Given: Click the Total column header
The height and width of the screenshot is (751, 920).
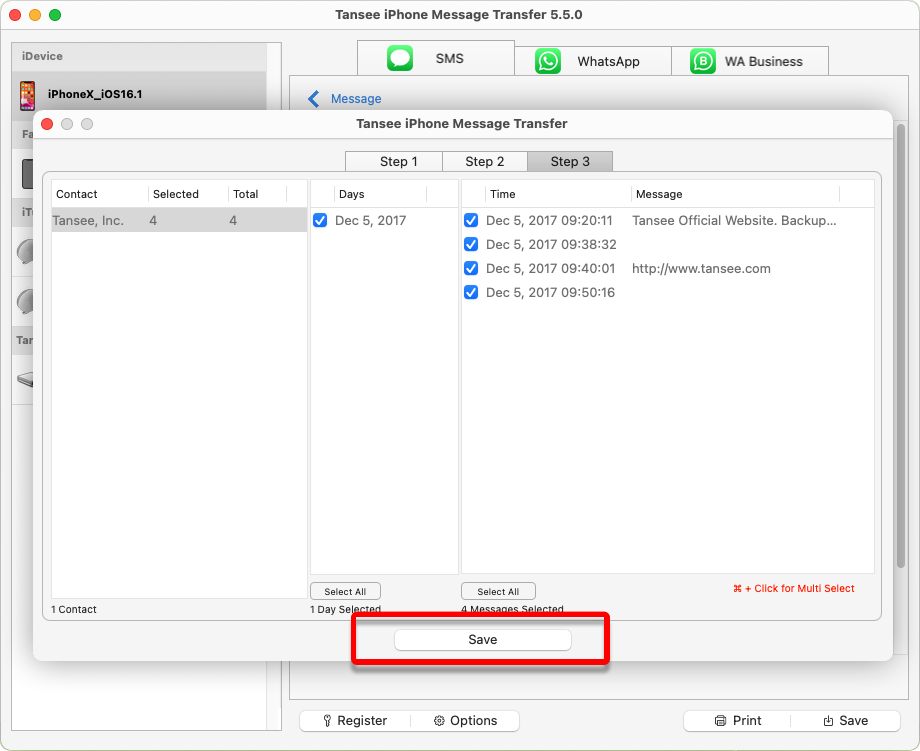Looking at the screenshot, I should (x=257, y=194).
